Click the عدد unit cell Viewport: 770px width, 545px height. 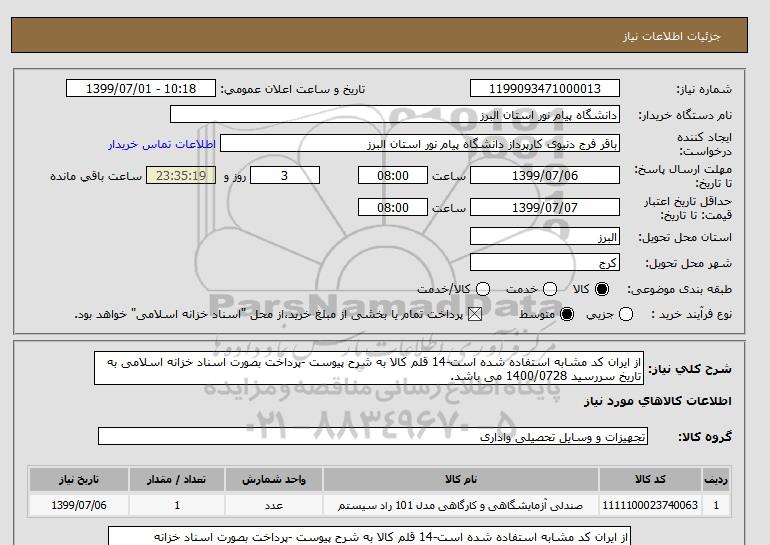(274, 505)
